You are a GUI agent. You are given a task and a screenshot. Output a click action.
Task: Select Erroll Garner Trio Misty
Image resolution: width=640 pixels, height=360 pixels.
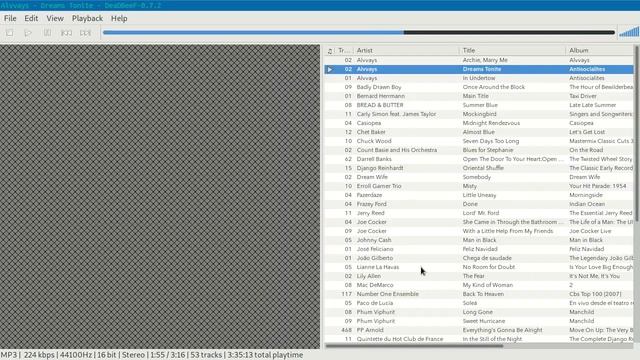(x=479, y=186)
